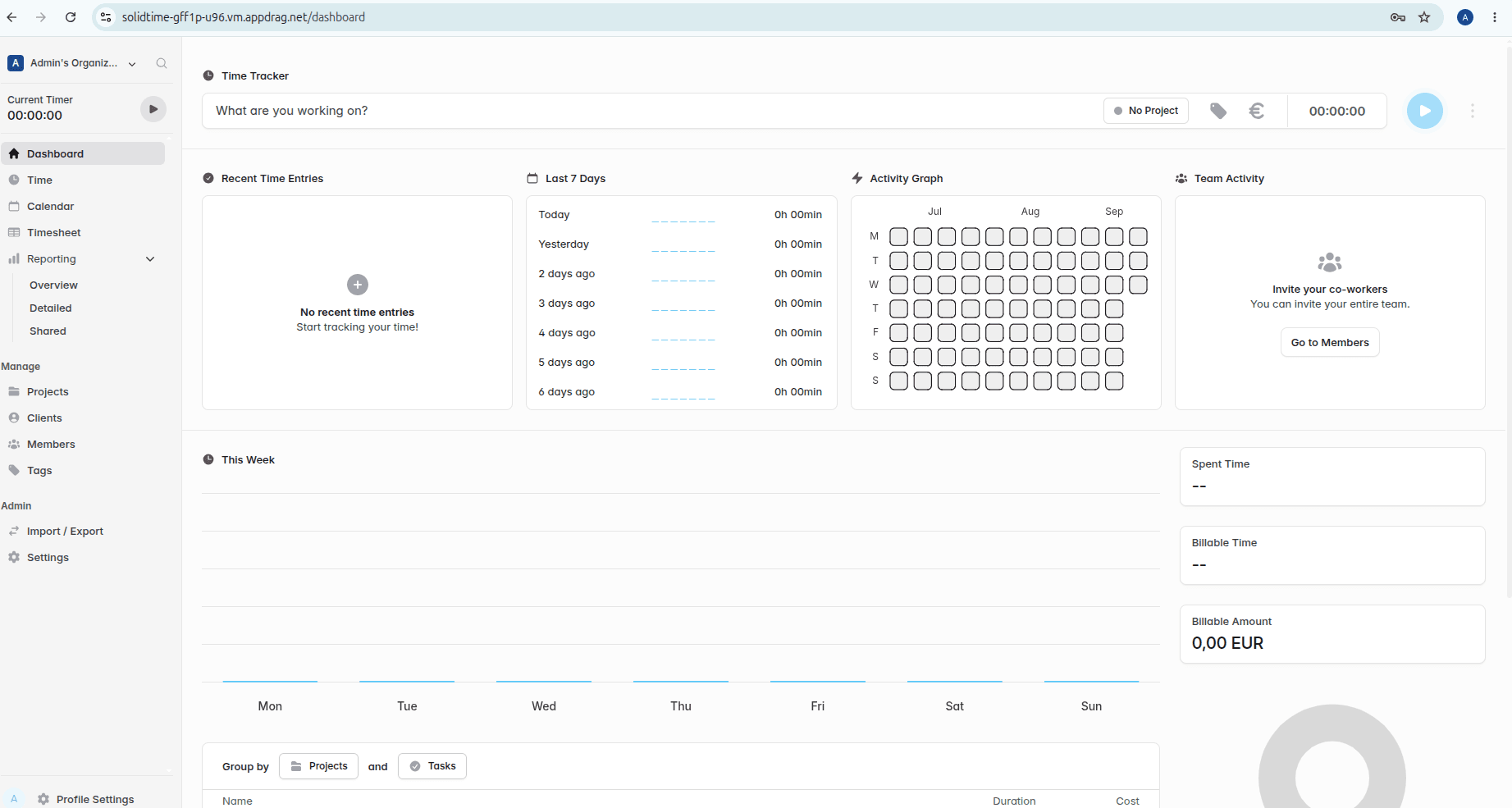Start the main time tracker with the blue play button
The image size is (1512, 808).
(1424, 111)
